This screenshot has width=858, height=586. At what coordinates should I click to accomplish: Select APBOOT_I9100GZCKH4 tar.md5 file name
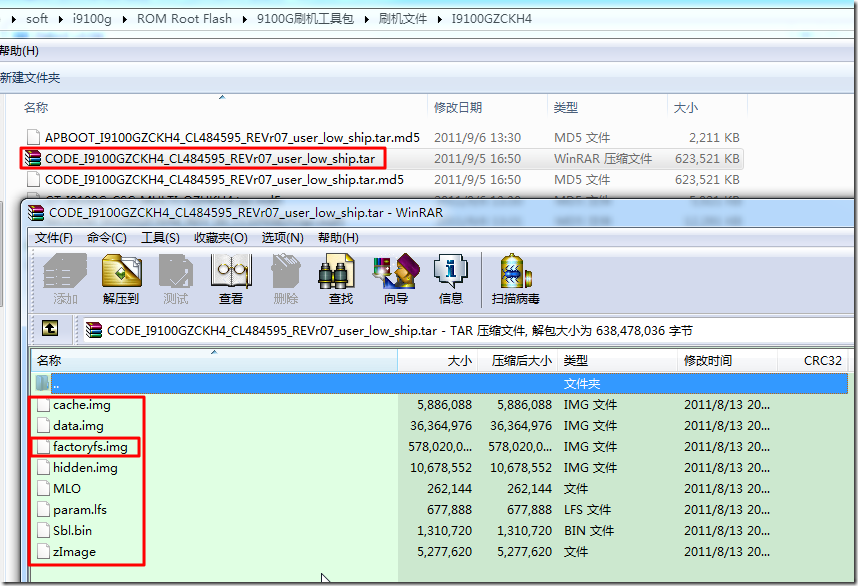pos(233,137)
